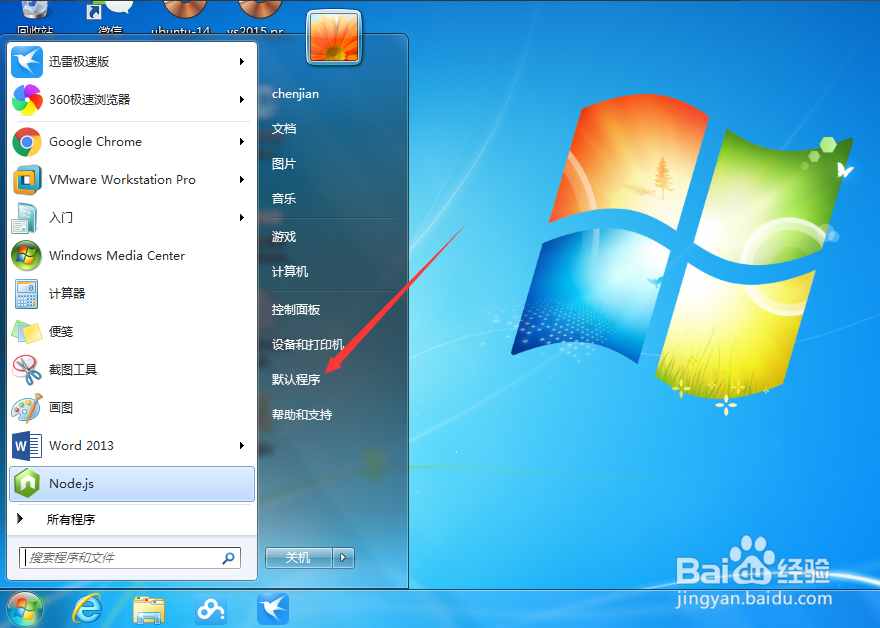Open the shutdown options arrow next to 关机
The height and width of the screenshot is (628, 880).
[x=343, y=558]
